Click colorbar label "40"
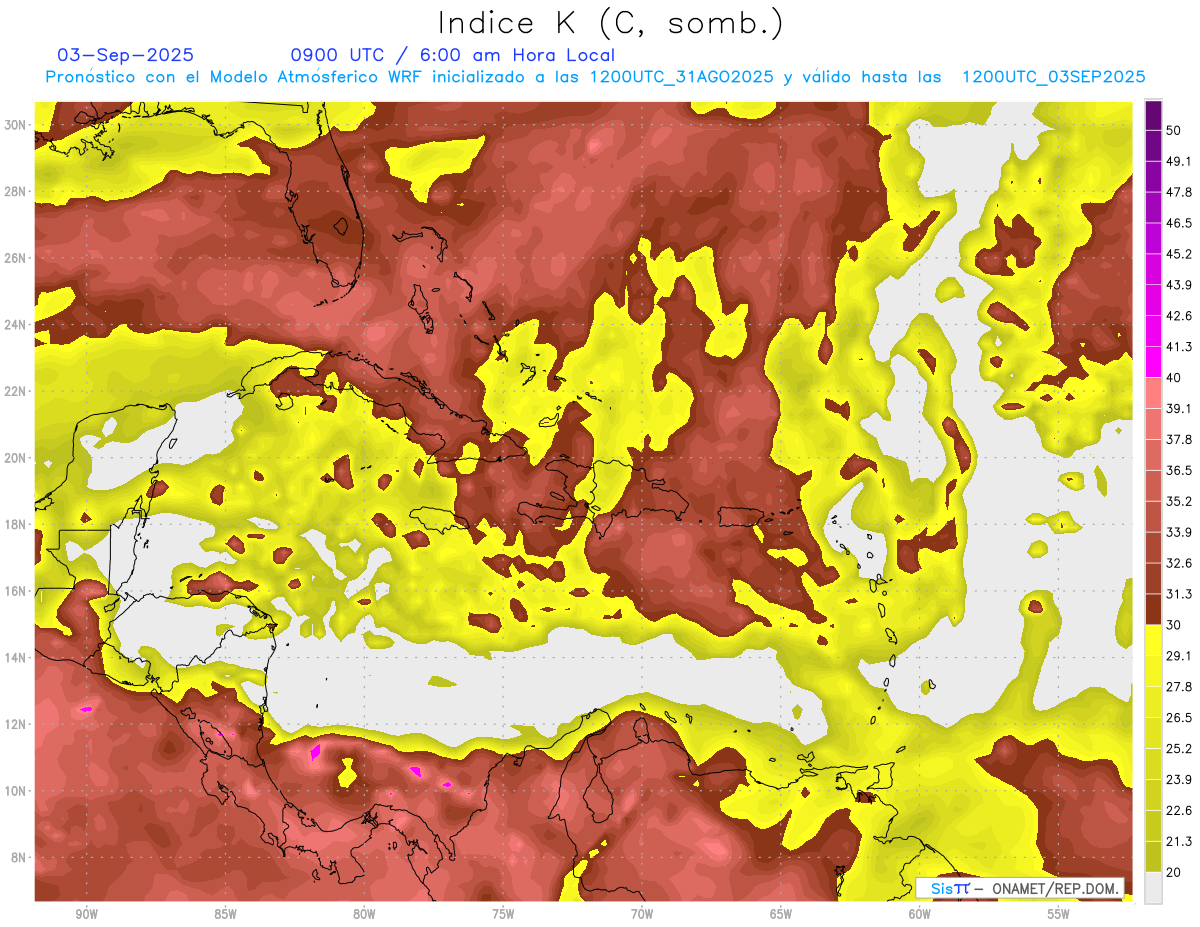 click(1174, 377)
